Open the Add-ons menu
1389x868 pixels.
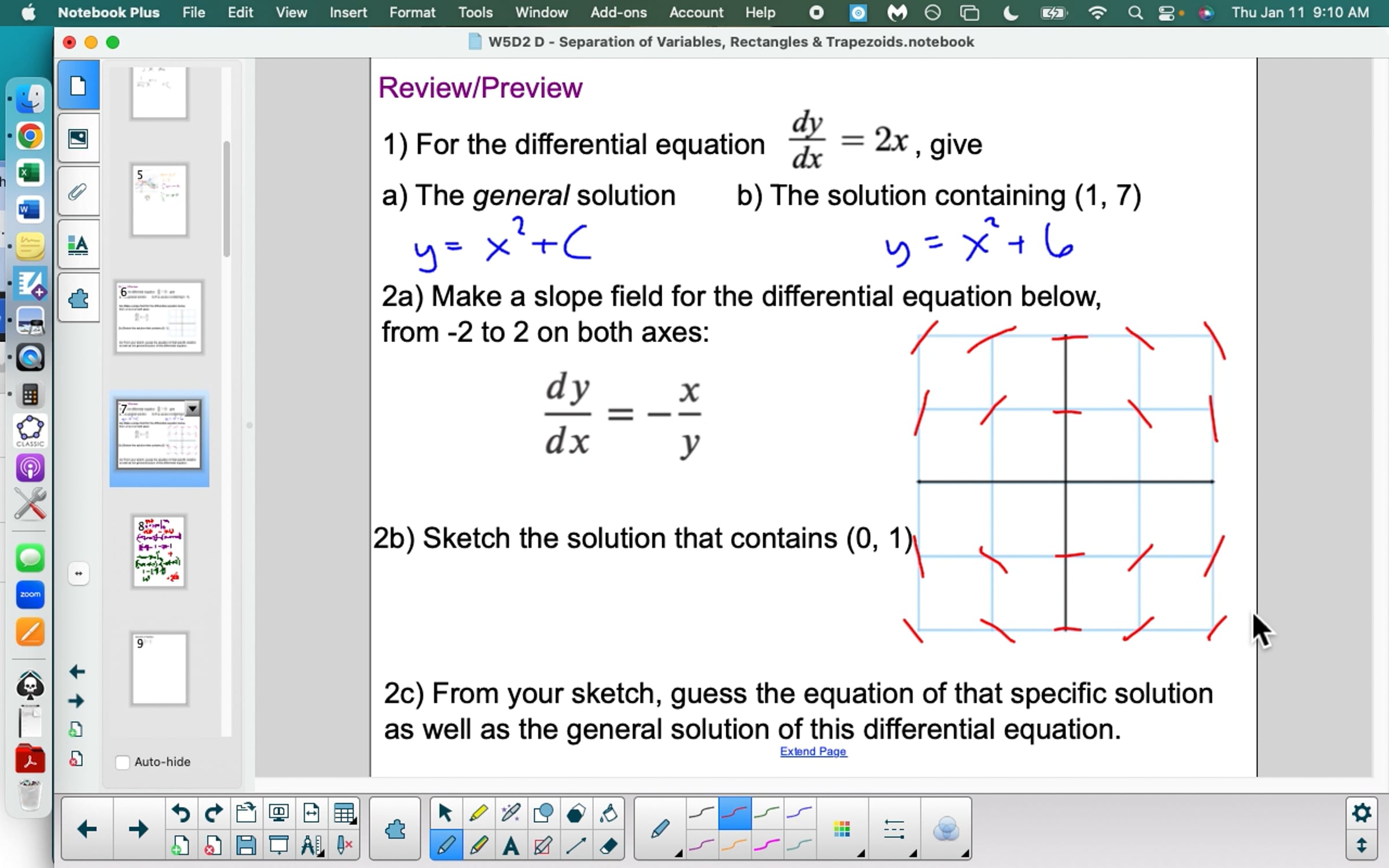pos(618,13)
